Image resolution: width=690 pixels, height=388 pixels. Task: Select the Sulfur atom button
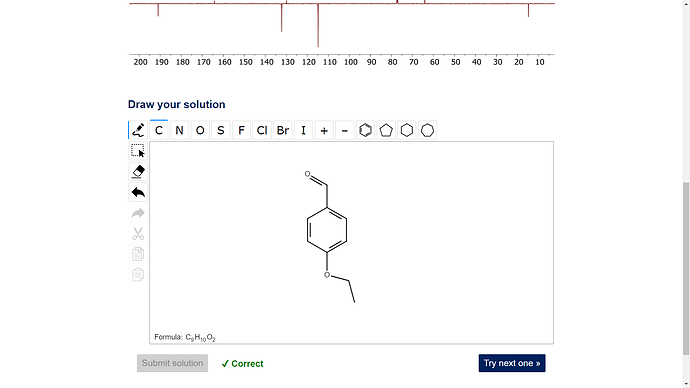coord(220,130)
